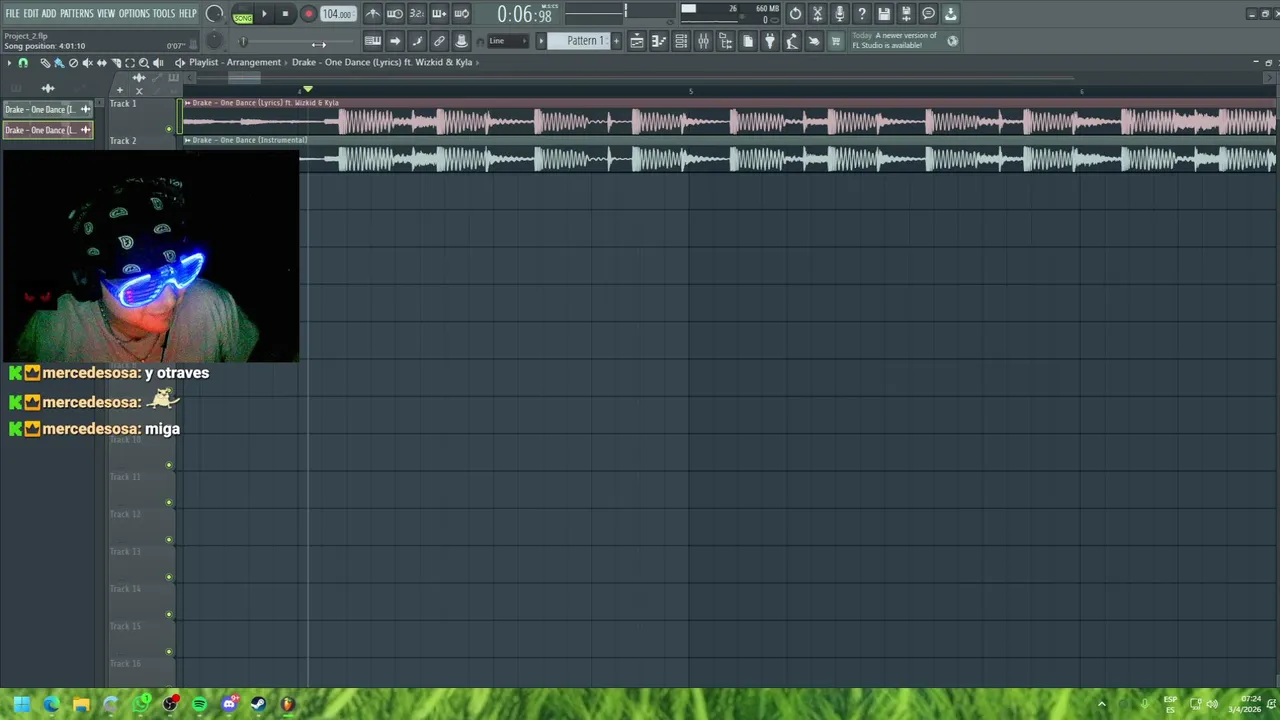Click the stamp icon in toolbar
This screenshot has width=1280, height=720.
tap(461, 41)
